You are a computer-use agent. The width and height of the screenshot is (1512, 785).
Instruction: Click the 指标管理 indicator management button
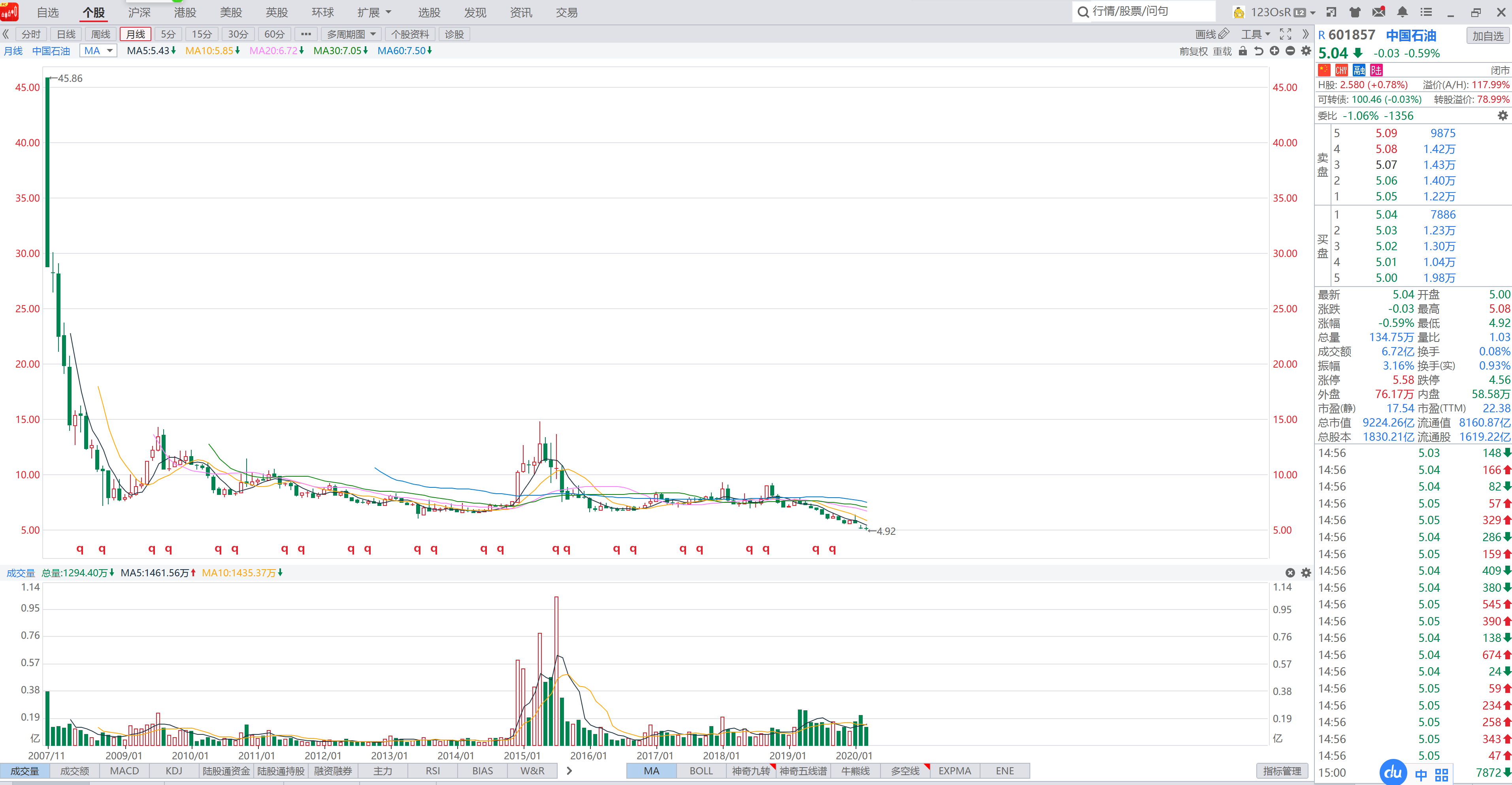pos(1282,770)
